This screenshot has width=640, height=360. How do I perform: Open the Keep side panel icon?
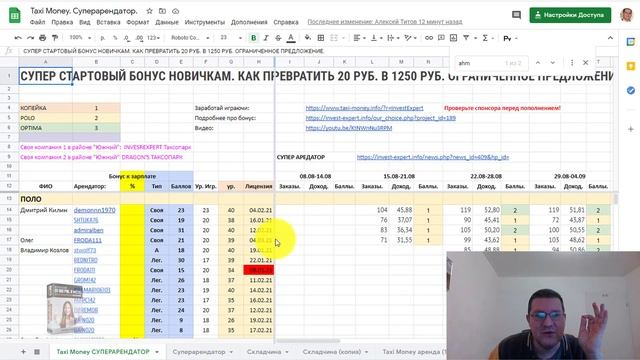click(x=631, y=66)
